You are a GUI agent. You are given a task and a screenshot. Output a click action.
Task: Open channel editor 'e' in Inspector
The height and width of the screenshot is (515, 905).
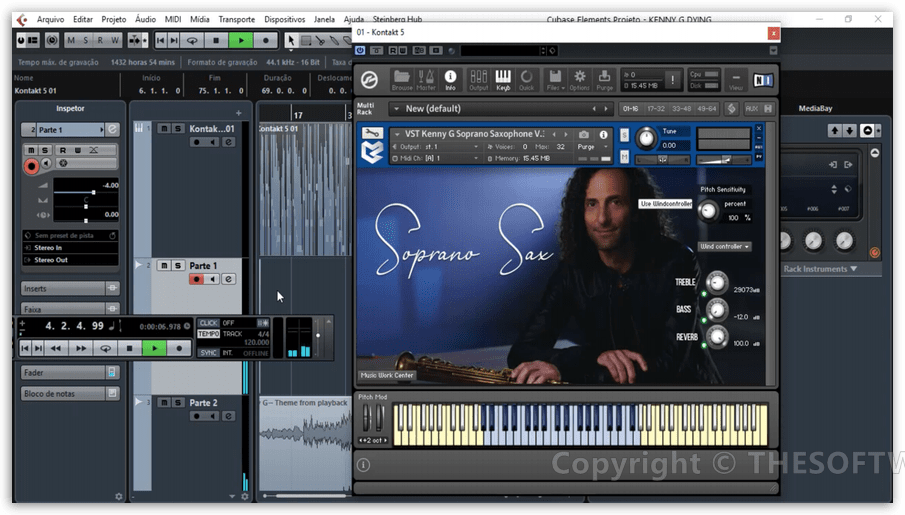113,129
